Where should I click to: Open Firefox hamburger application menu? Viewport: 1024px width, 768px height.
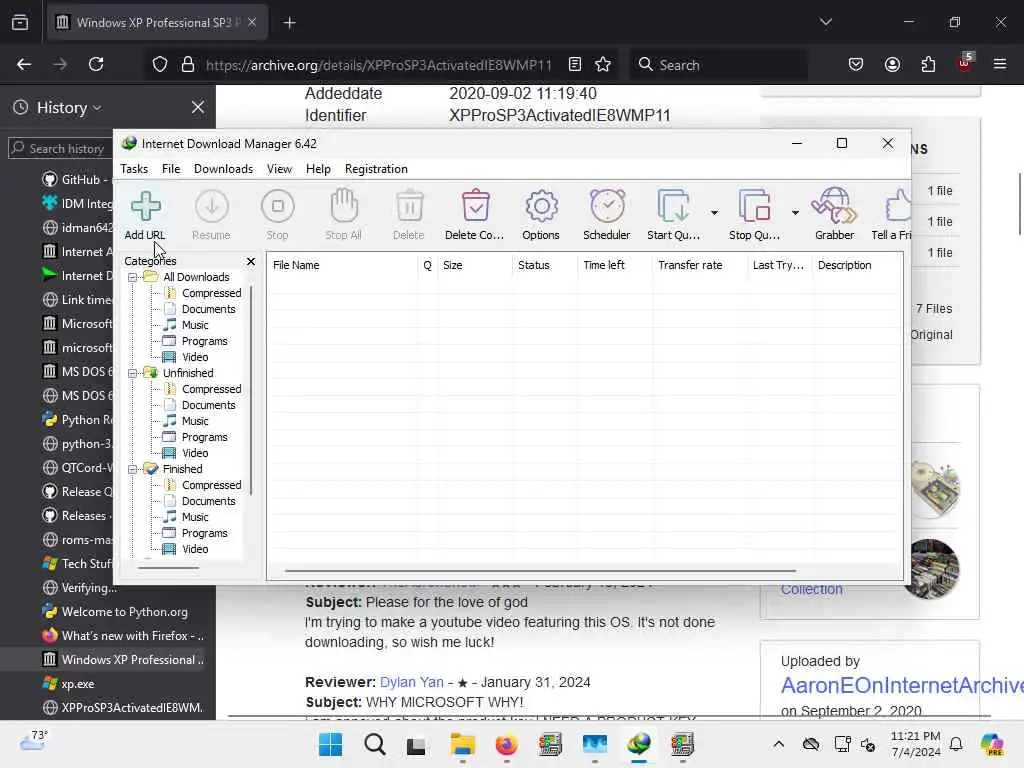coord(1000,64)
